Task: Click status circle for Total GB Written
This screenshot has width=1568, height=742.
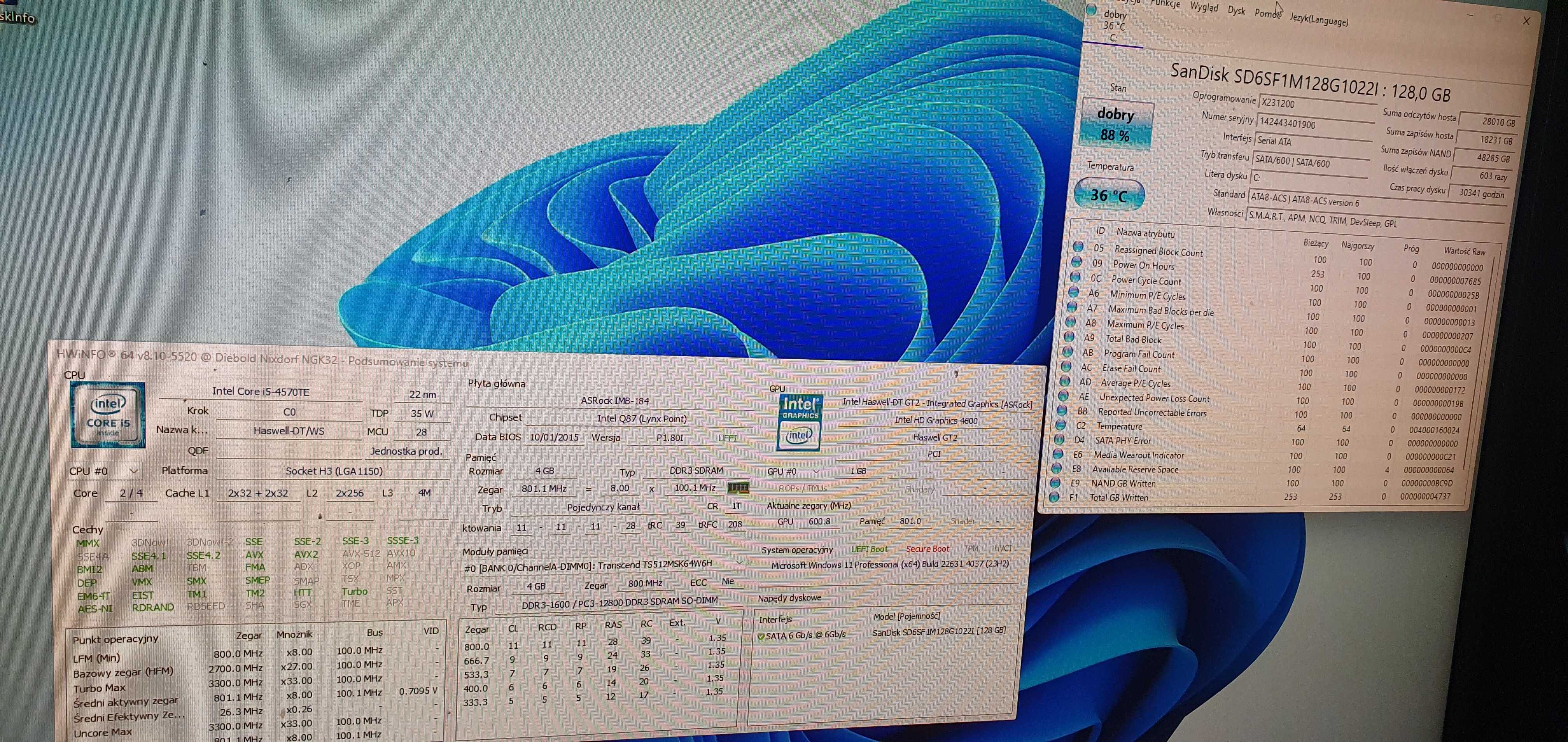Action: 1054,497
